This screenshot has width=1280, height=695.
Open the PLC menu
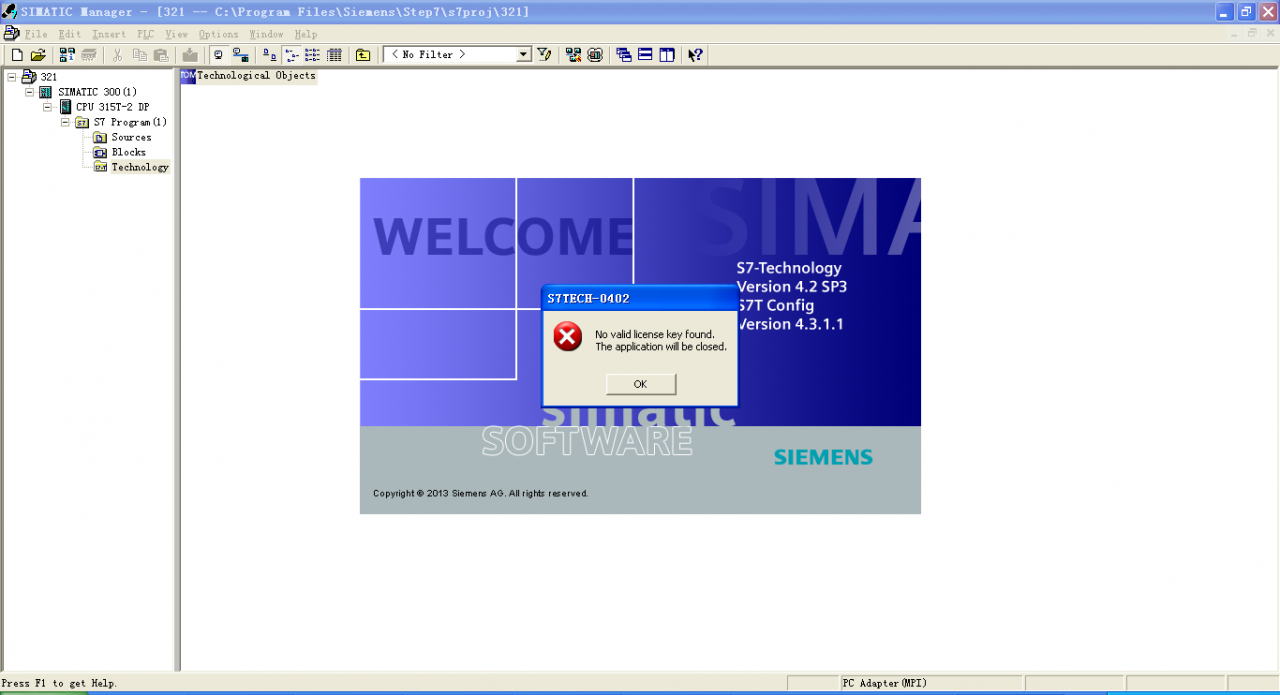[146, 34]
